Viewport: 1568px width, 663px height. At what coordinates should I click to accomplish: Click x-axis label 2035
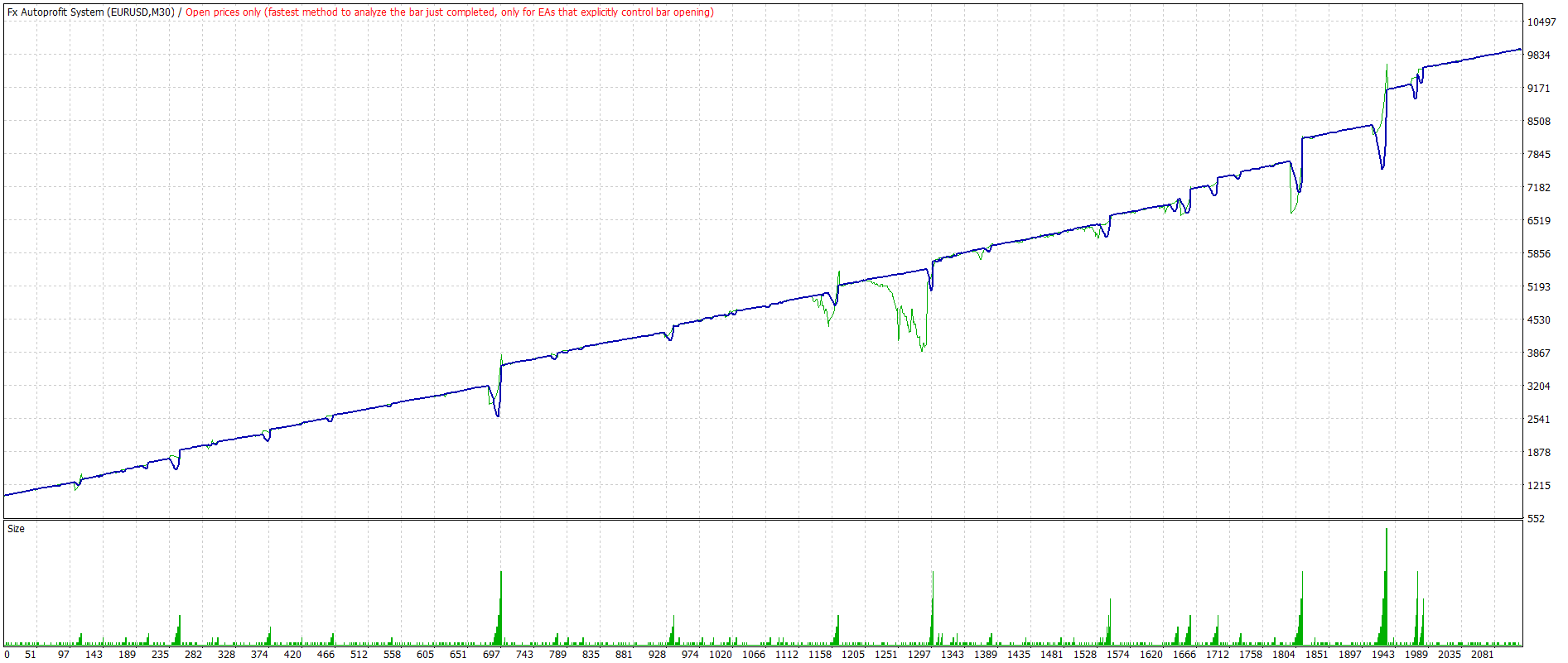pyautogui.click(x=1450, y=655)
